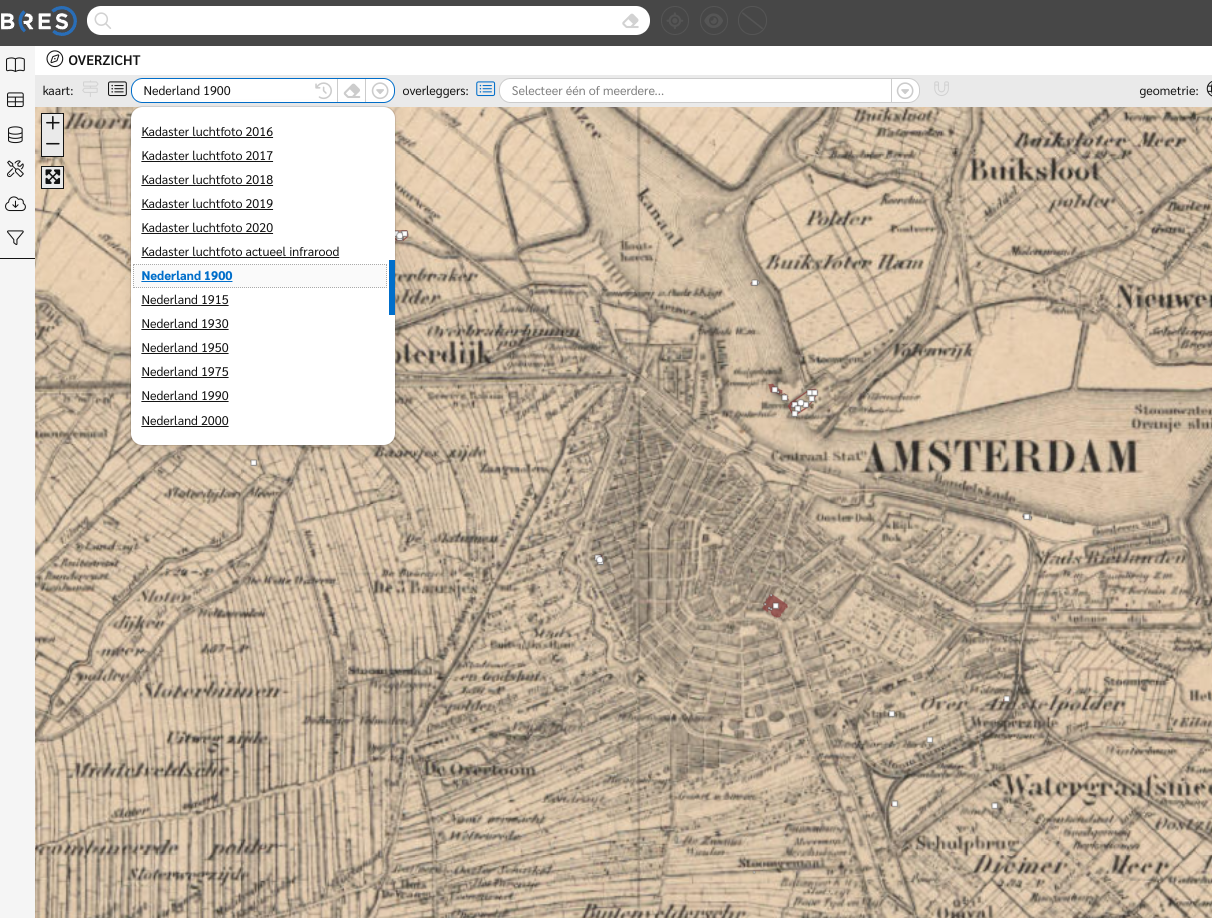Click the cloud download icon in sidebar
This screenshot has width=1212, height=918.
point(15,204)
